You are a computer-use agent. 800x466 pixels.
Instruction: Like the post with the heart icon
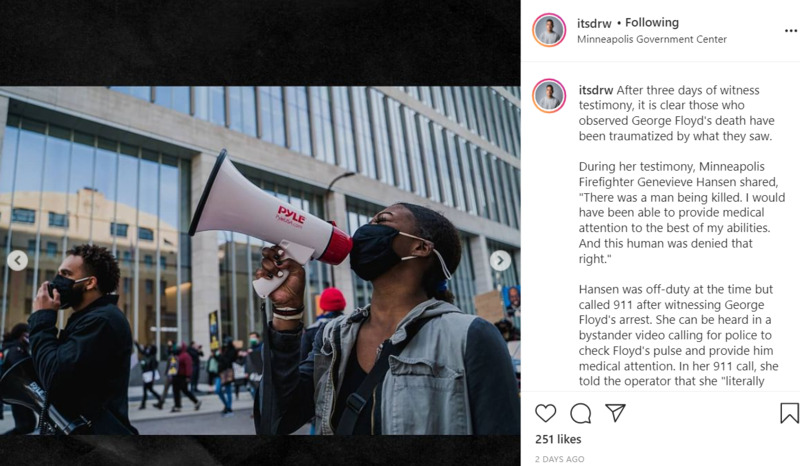point(545,413)
